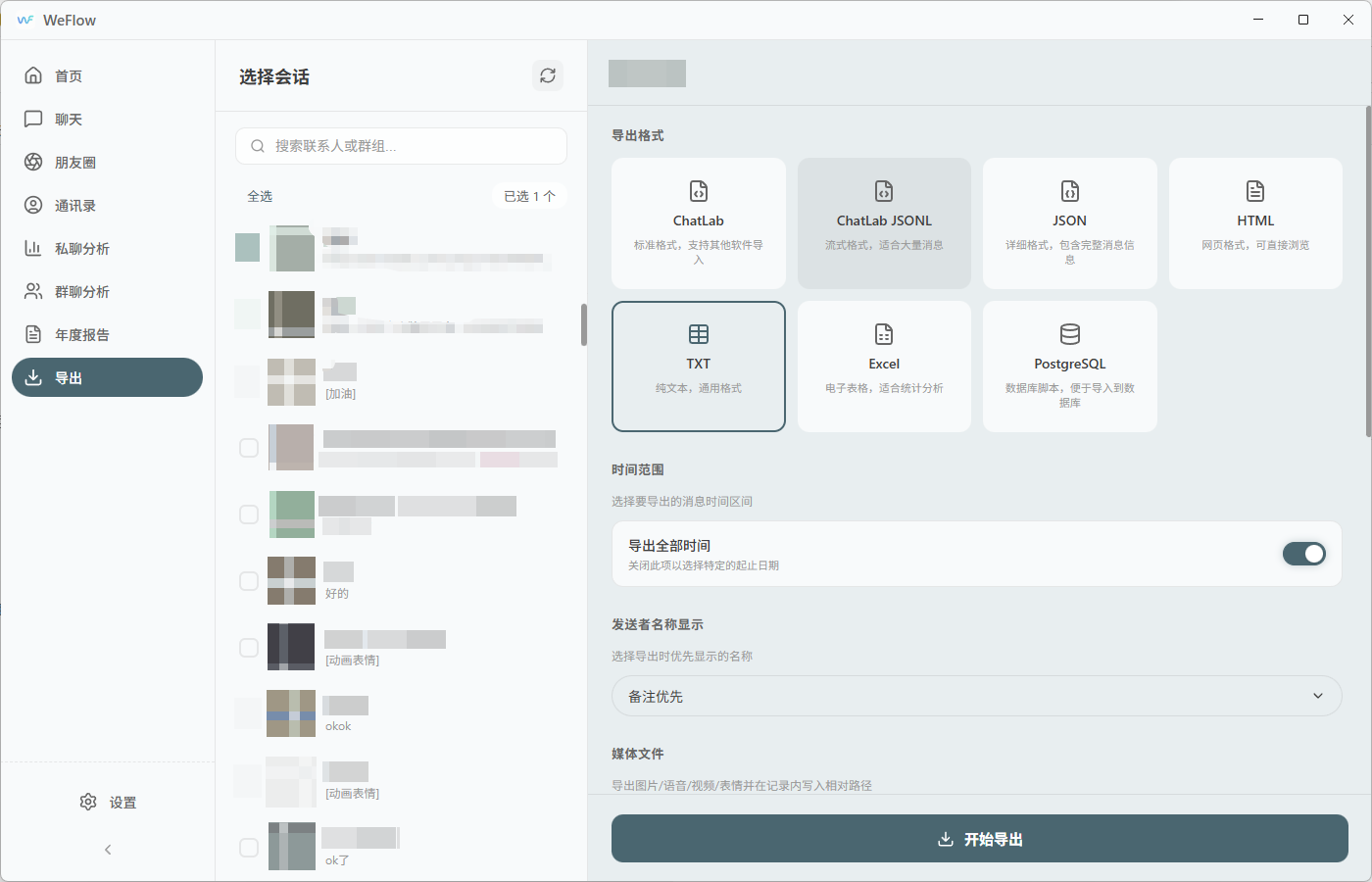Screen dimensions: 1372x882
Task: Click the 私聊分析 bar chart icon
Action: click(33, 248)
